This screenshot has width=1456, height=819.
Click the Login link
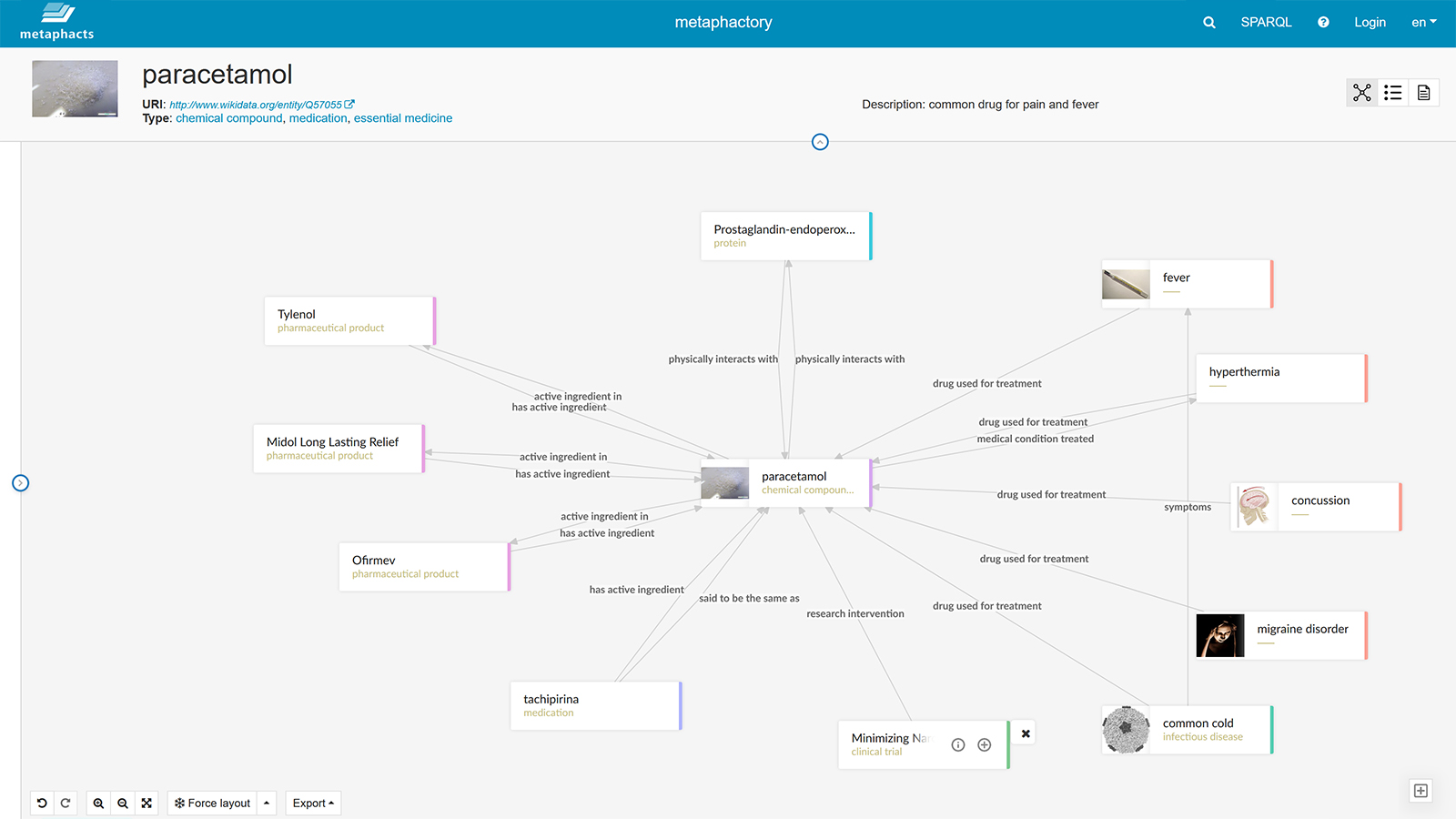pyautogui.click(x=1370, y=23)
